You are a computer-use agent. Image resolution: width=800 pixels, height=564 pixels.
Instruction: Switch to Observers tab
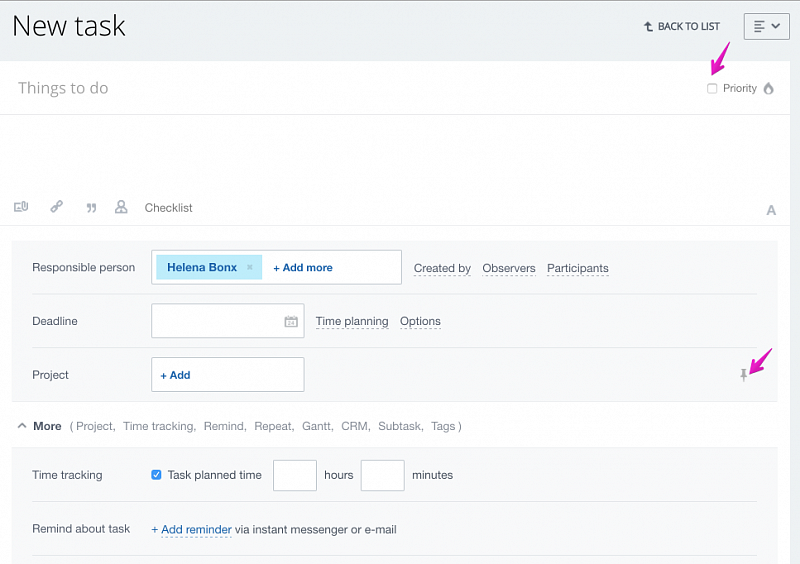(x=508, y=268)
